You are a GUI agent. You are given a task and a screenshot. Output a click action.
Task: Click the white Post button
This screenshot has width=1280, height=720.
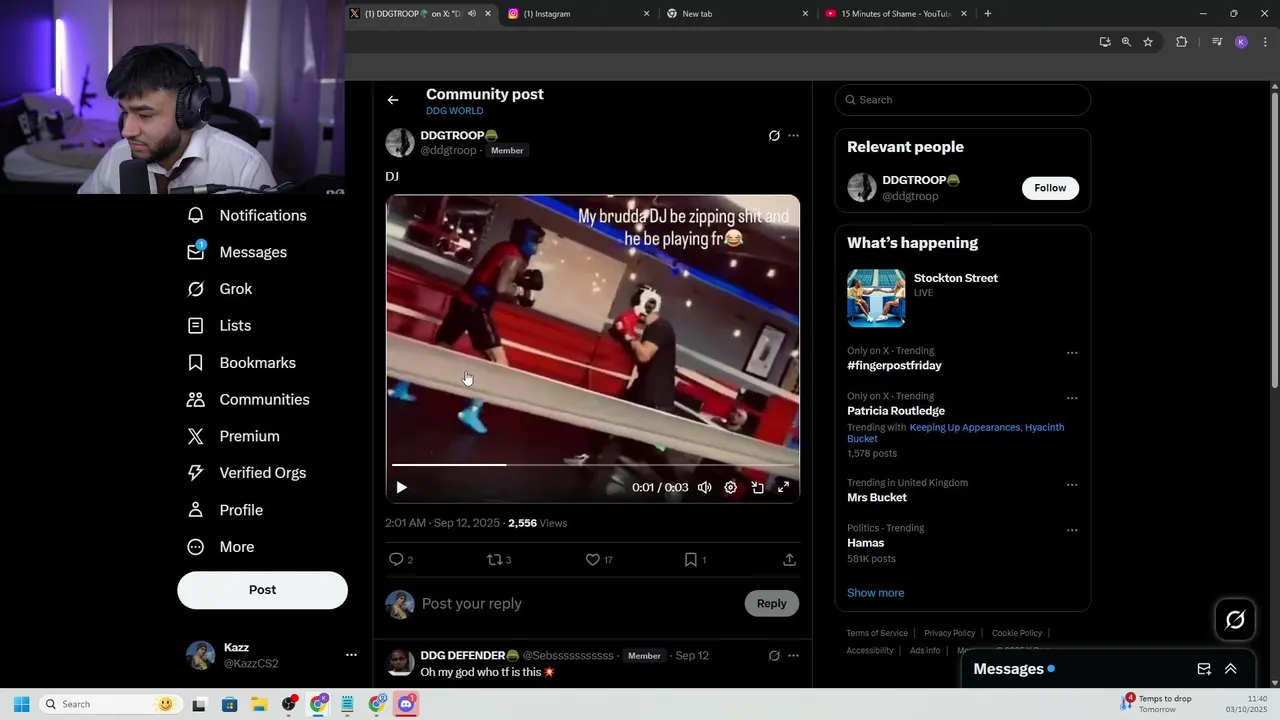tap(262, 590)
